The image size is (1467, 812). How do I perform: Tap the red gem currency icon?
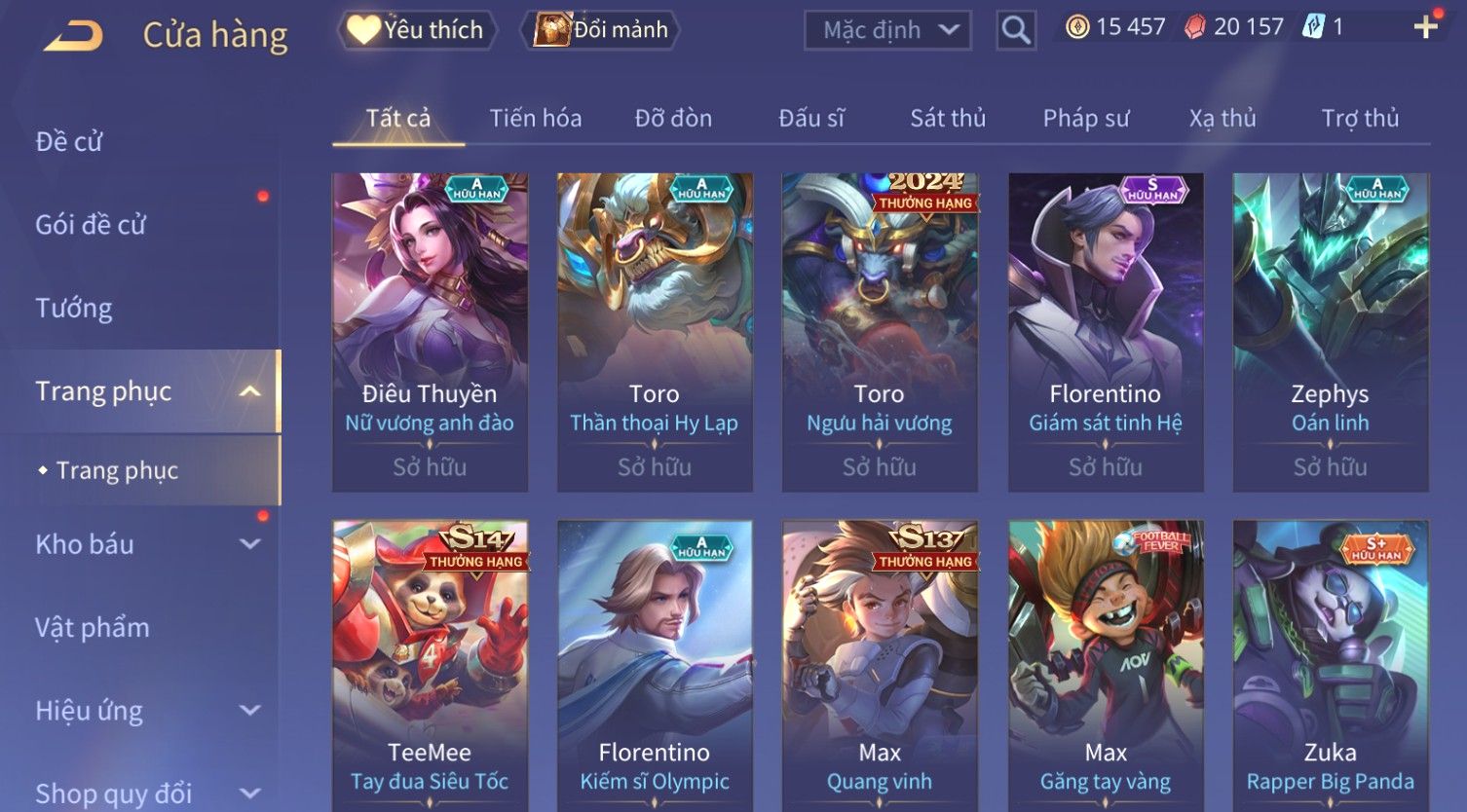click(x=1194, y=27)
